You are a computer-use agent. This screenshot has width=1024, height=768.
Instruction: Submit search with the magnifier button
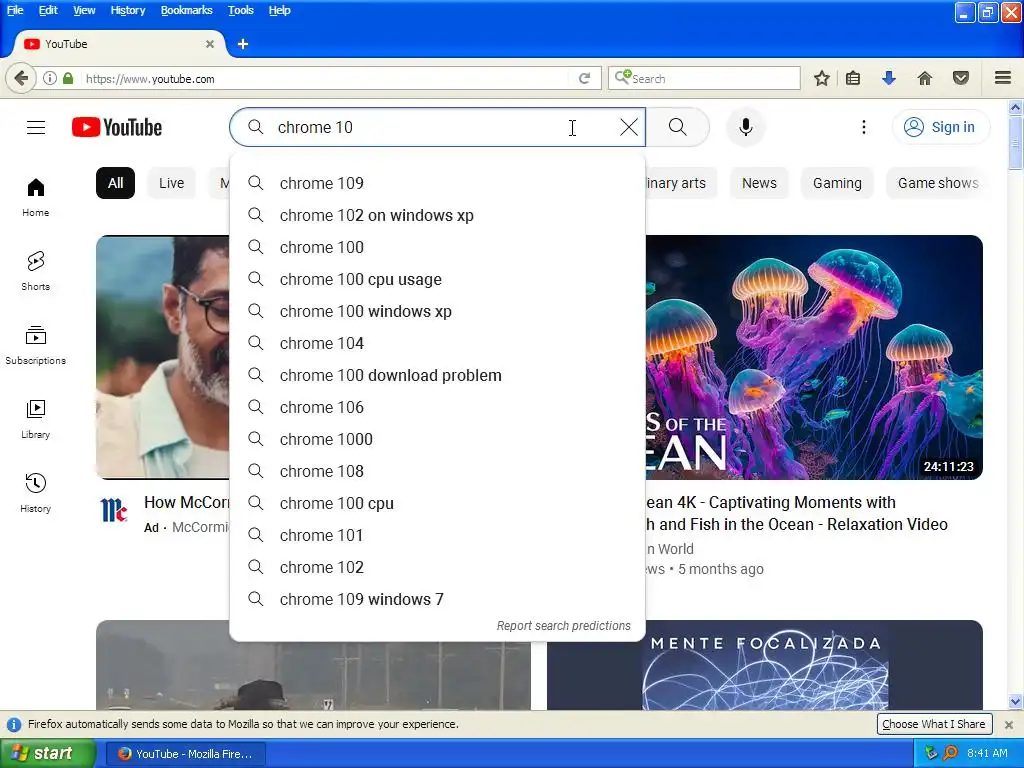coord(678,127)
